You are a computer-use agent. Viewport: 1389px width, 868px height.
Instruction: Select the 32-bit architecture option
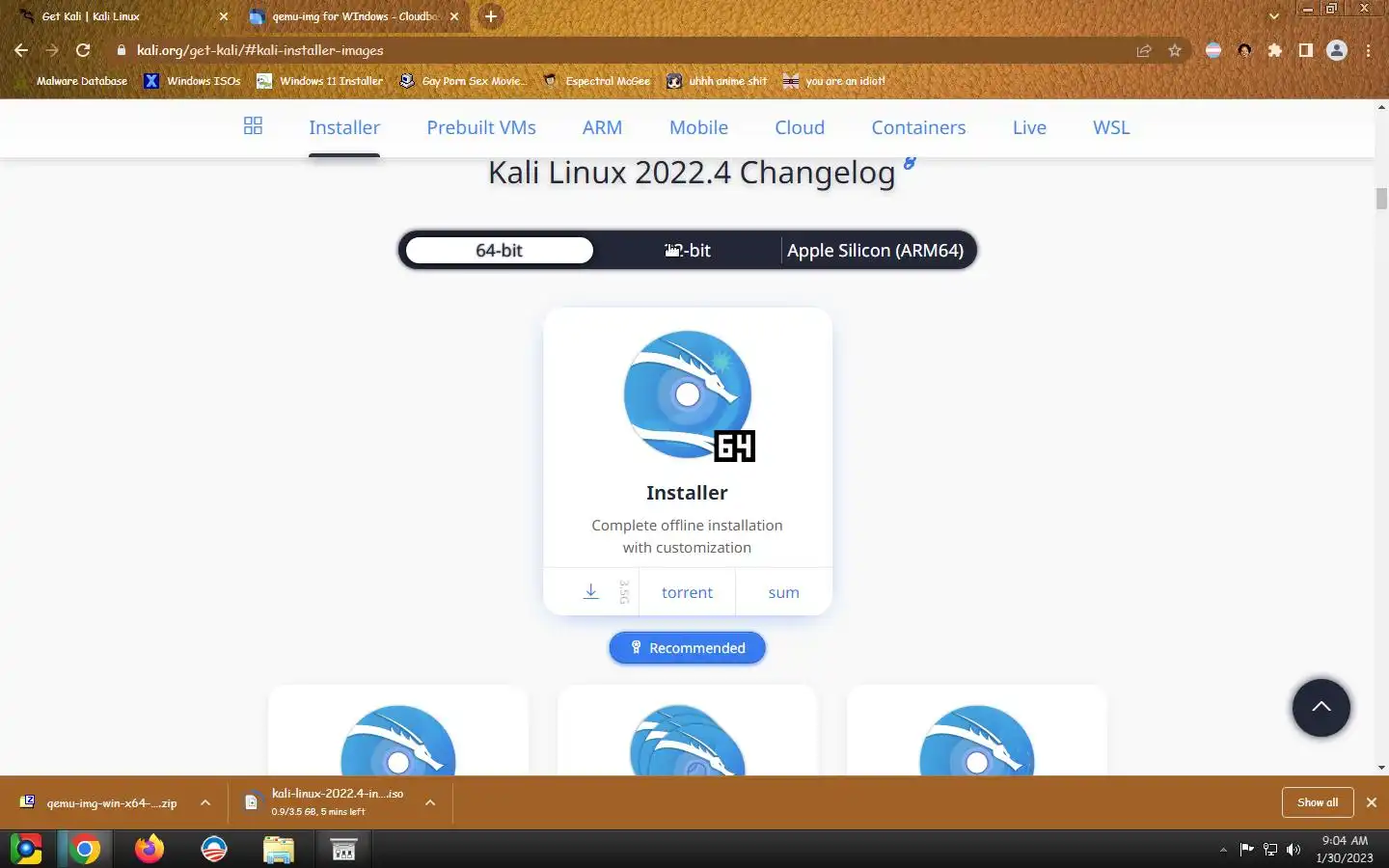[x=687, y=251]
